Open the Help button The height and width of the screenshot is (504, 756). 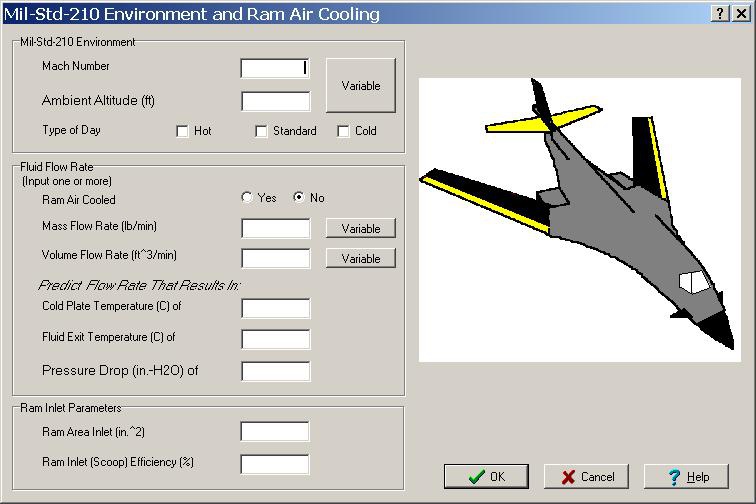click(686, 477)
